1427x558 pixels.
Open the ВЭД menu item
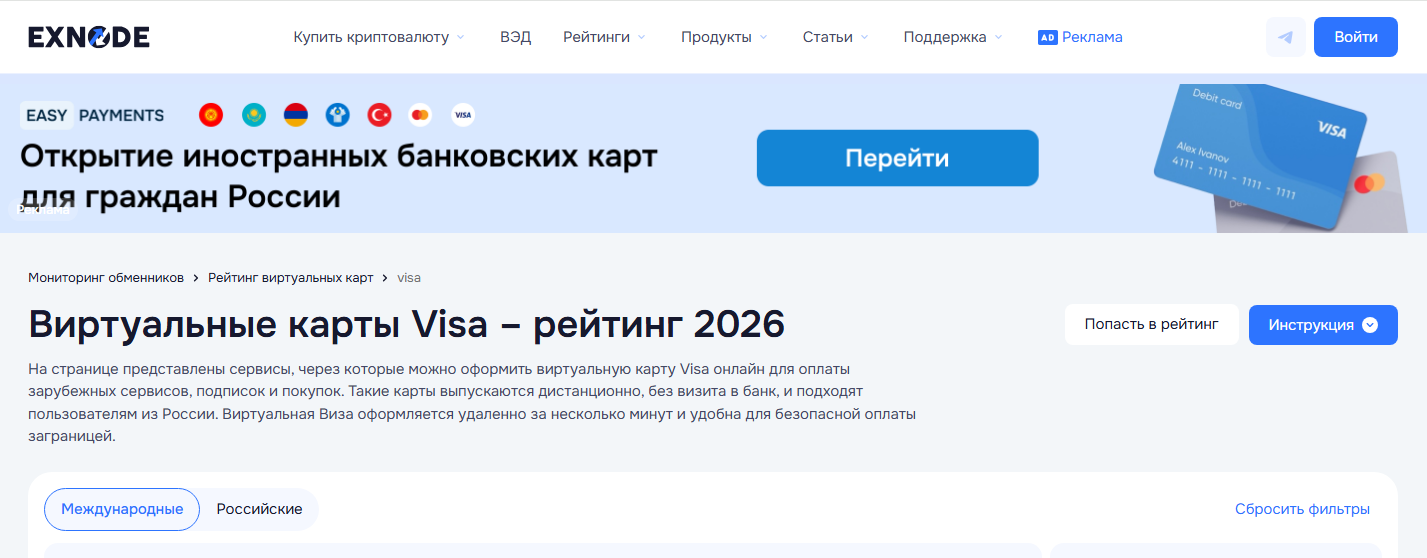coord(515,37)
